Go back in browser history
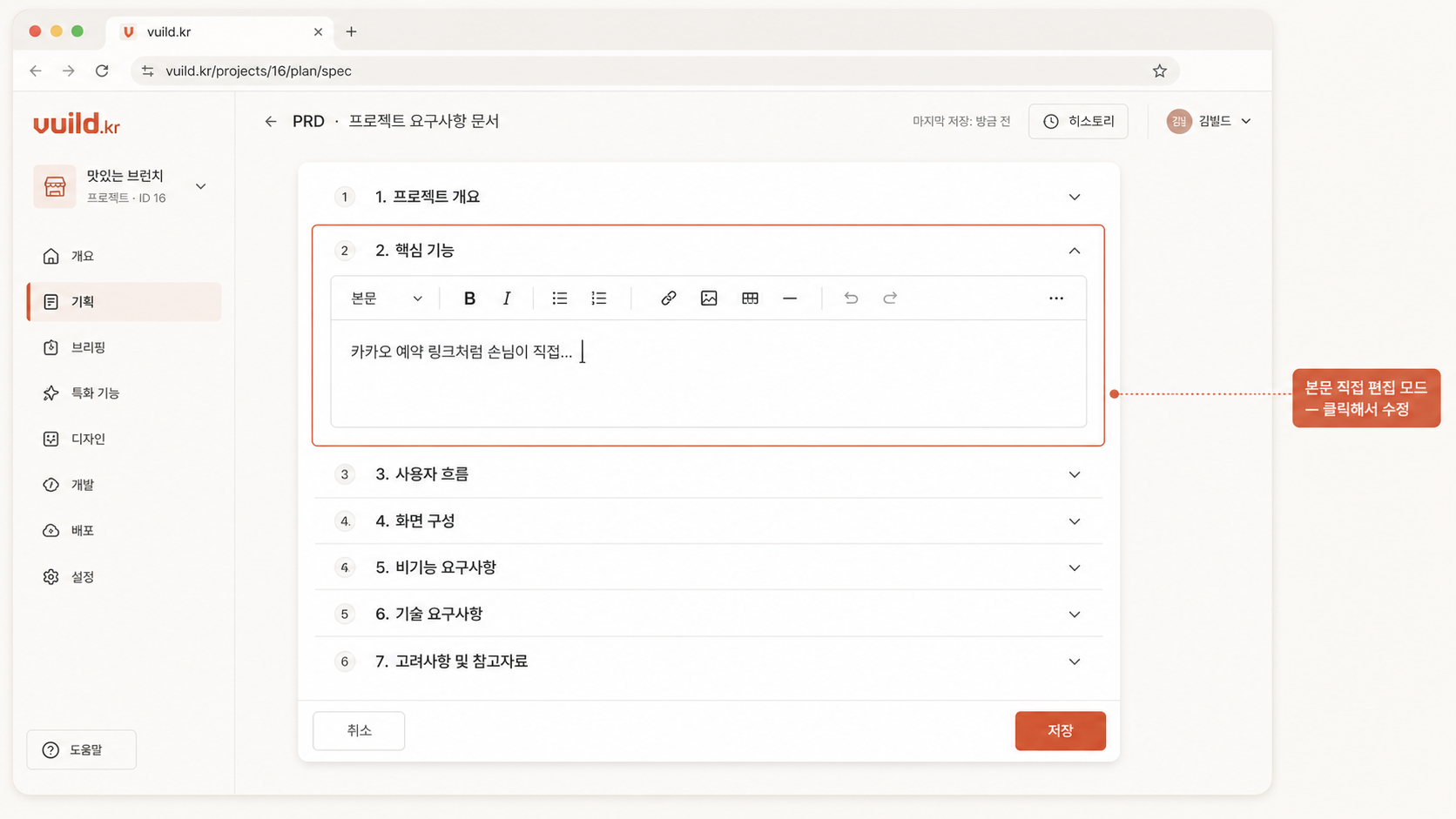Viewport: 1456px width, 819px height. pos(36,71)
